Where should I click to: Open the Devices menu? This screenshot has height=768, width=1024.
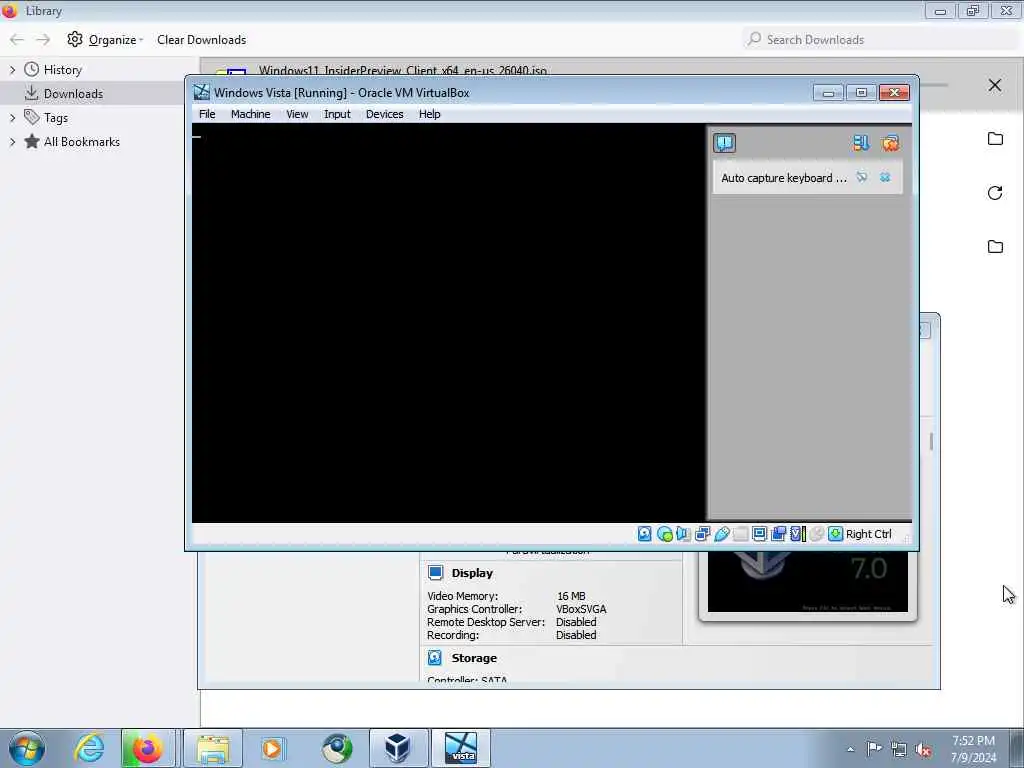[x=384, y=114]
